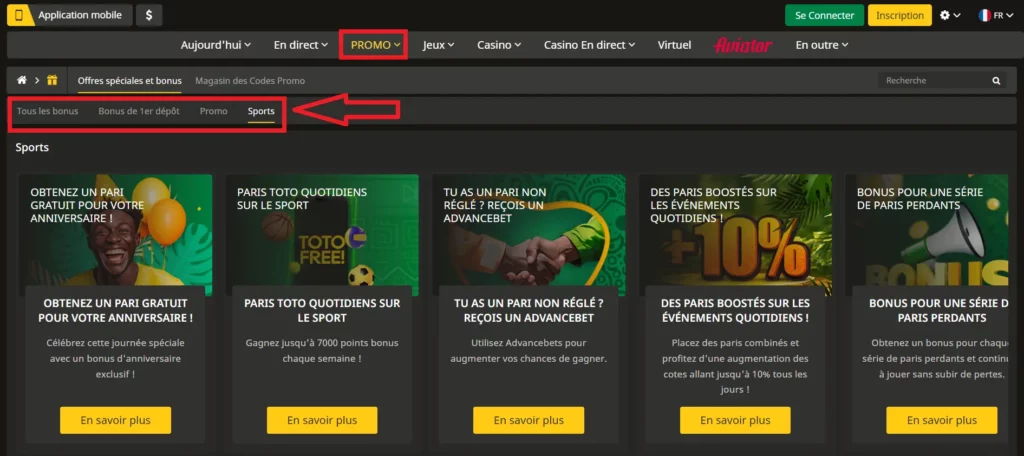Click En savoir plus for anniversary bonus
The width and height of the screenshot is (1024, 456).
(x=116, y=420)
